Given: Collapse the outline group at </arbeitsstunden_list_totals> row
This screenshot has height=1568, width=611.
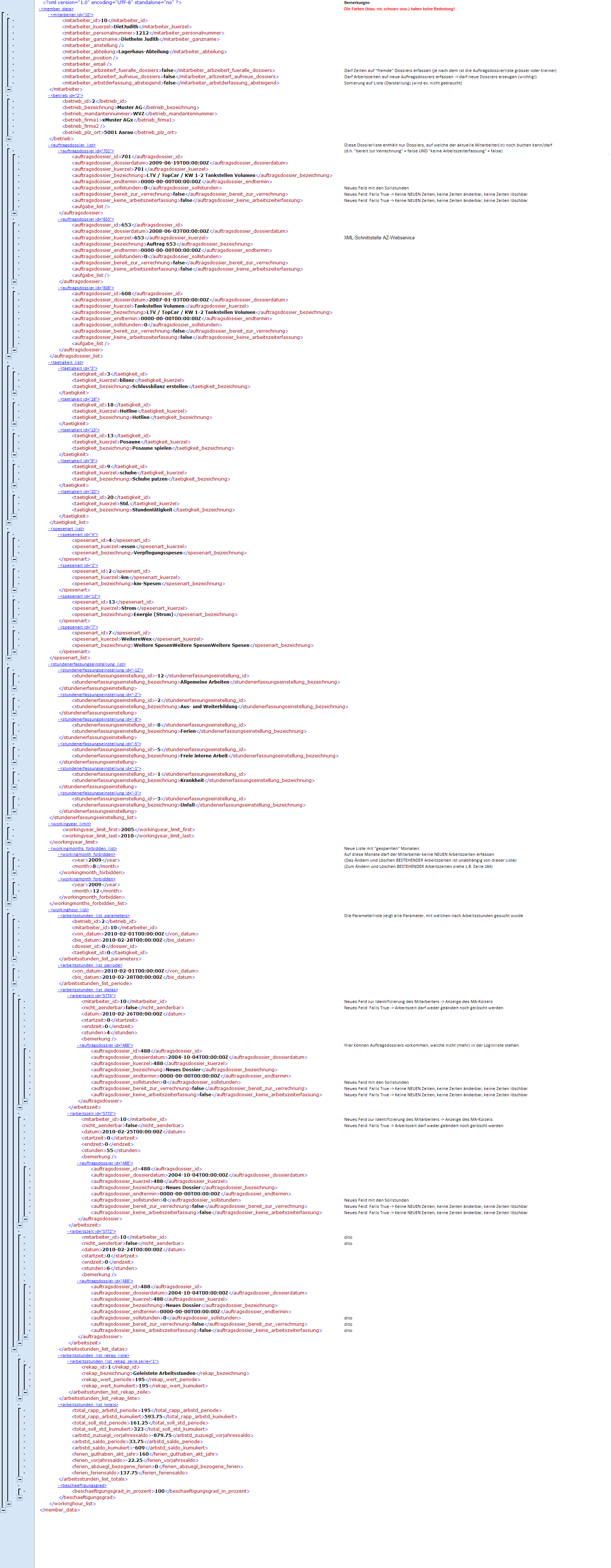Looking at the screenshot, I should [x=19, y=1479].
